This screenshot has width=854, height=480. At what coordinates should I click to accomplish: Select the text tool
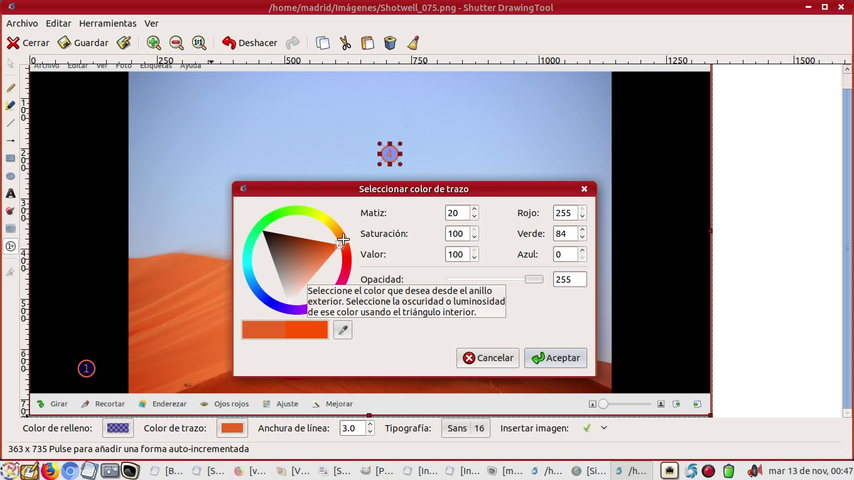(x=10, y=193)
